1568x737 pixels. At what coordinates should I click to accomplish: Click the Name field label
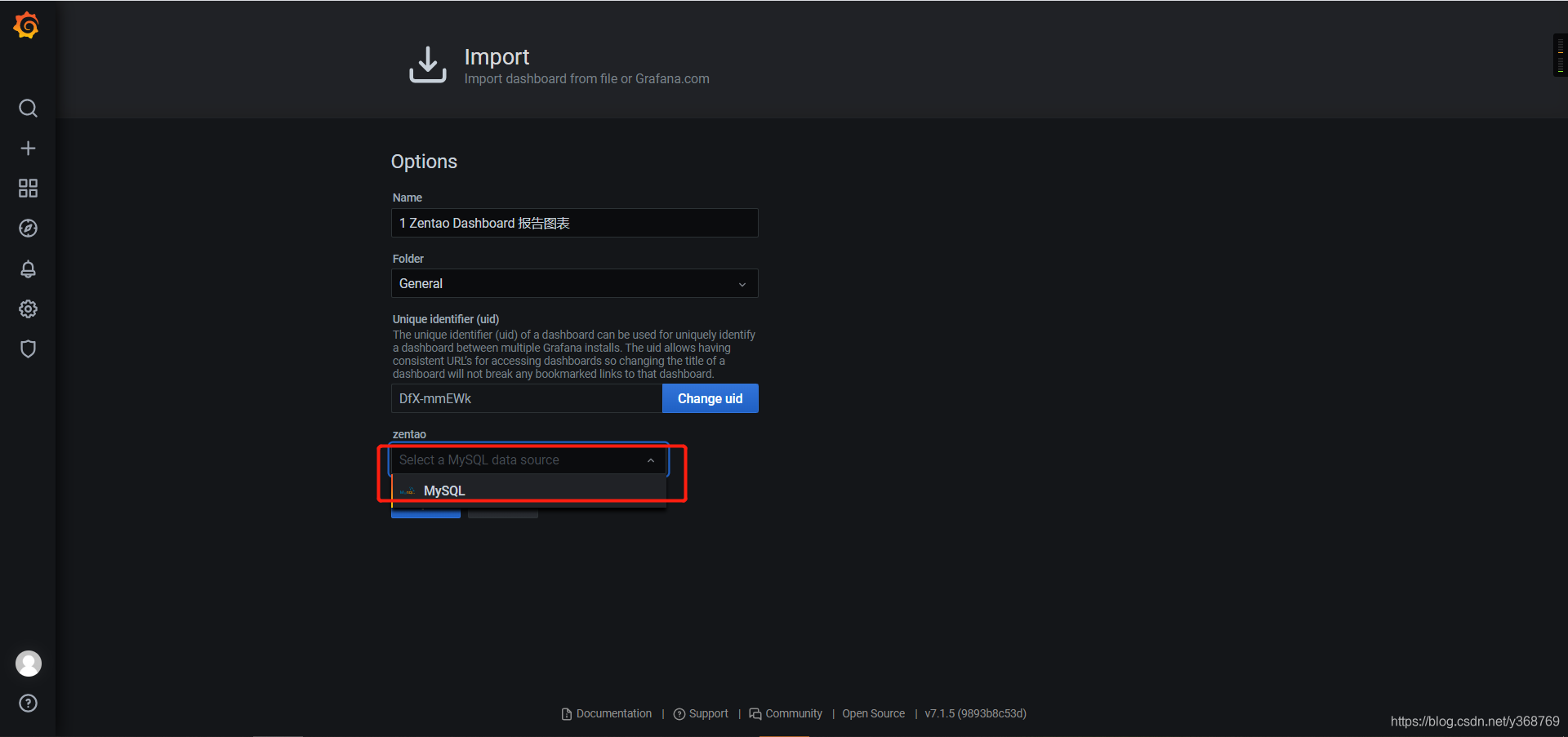tap(408, 198)
